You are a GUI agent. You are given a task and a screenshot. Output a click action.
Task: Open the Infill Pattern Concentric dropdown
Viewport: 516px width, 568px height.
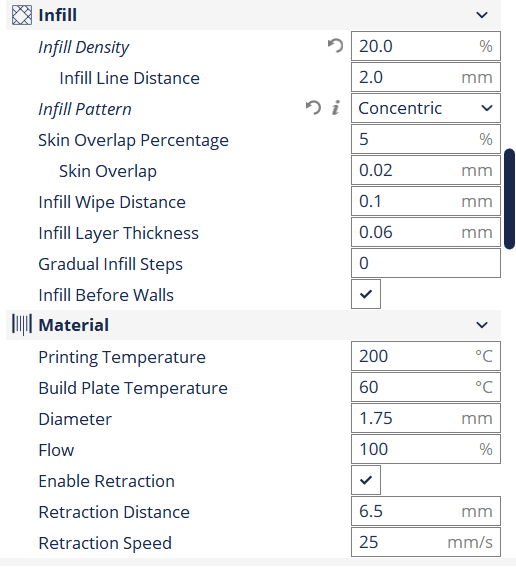[x=426, y=108]
